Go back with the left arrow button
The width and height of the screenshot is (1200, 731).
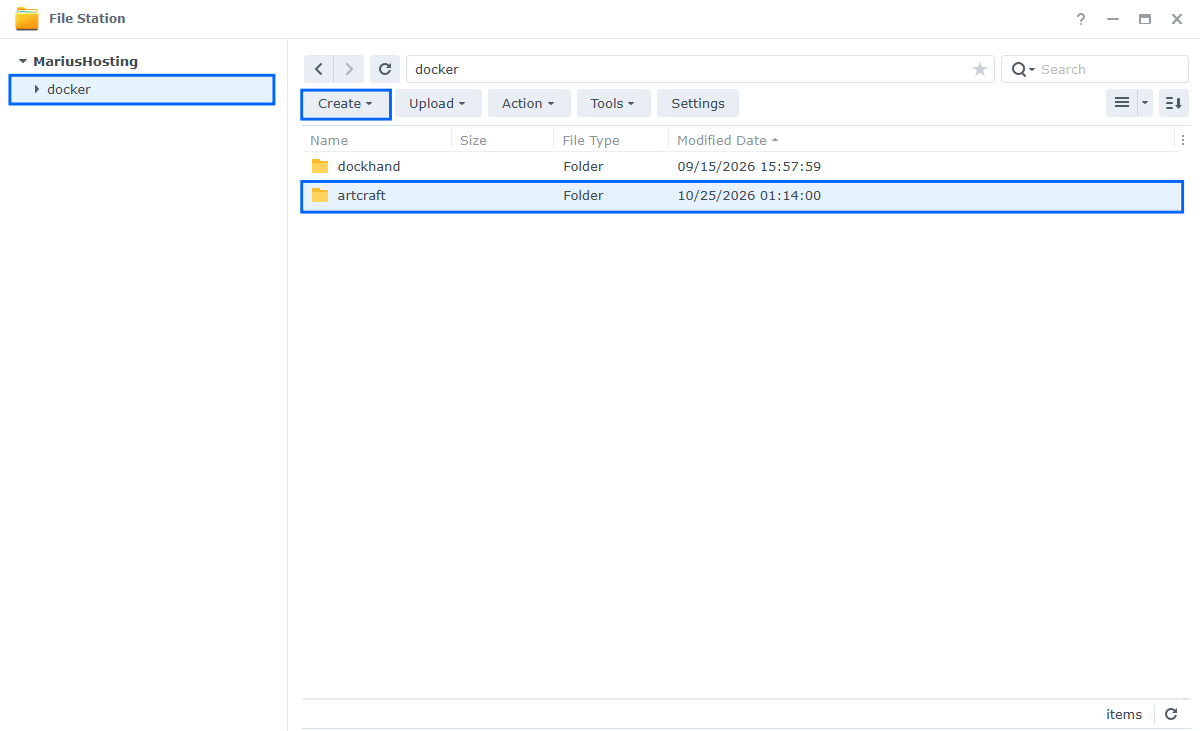318,69
